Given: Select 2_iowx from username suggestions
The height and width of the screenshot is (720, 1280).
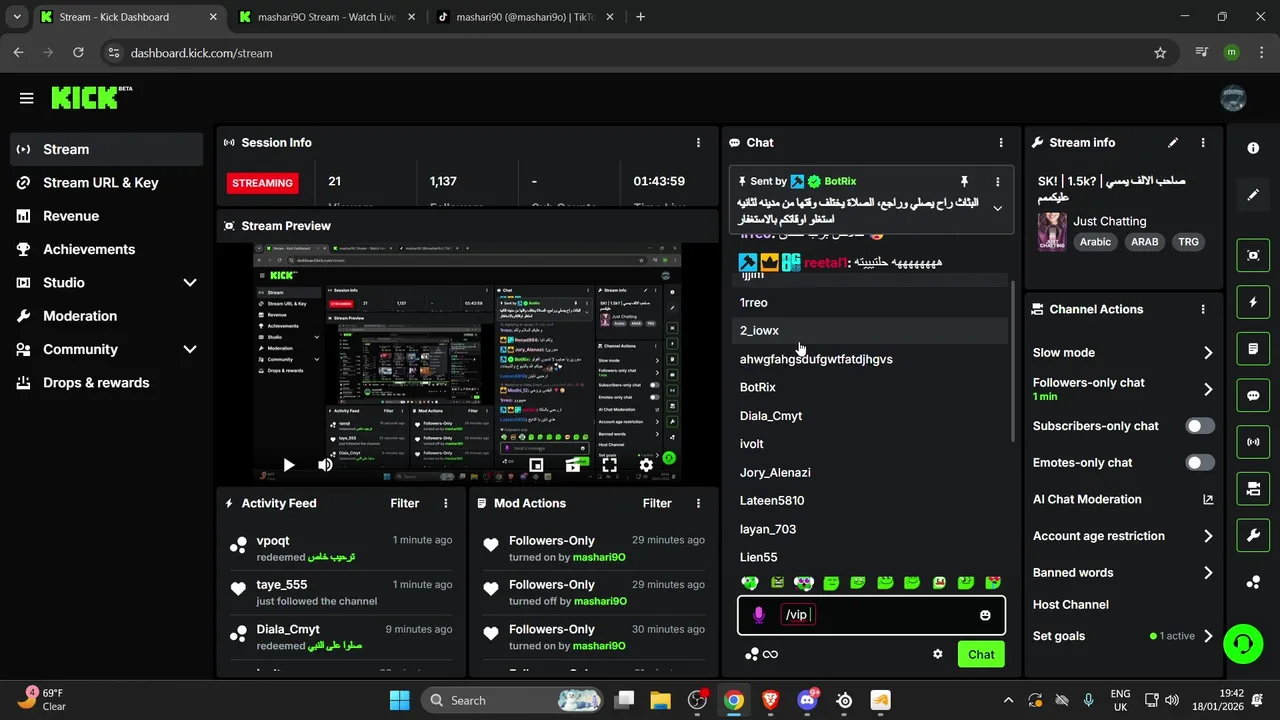Looking at the screenshot, I should point(870,331).
